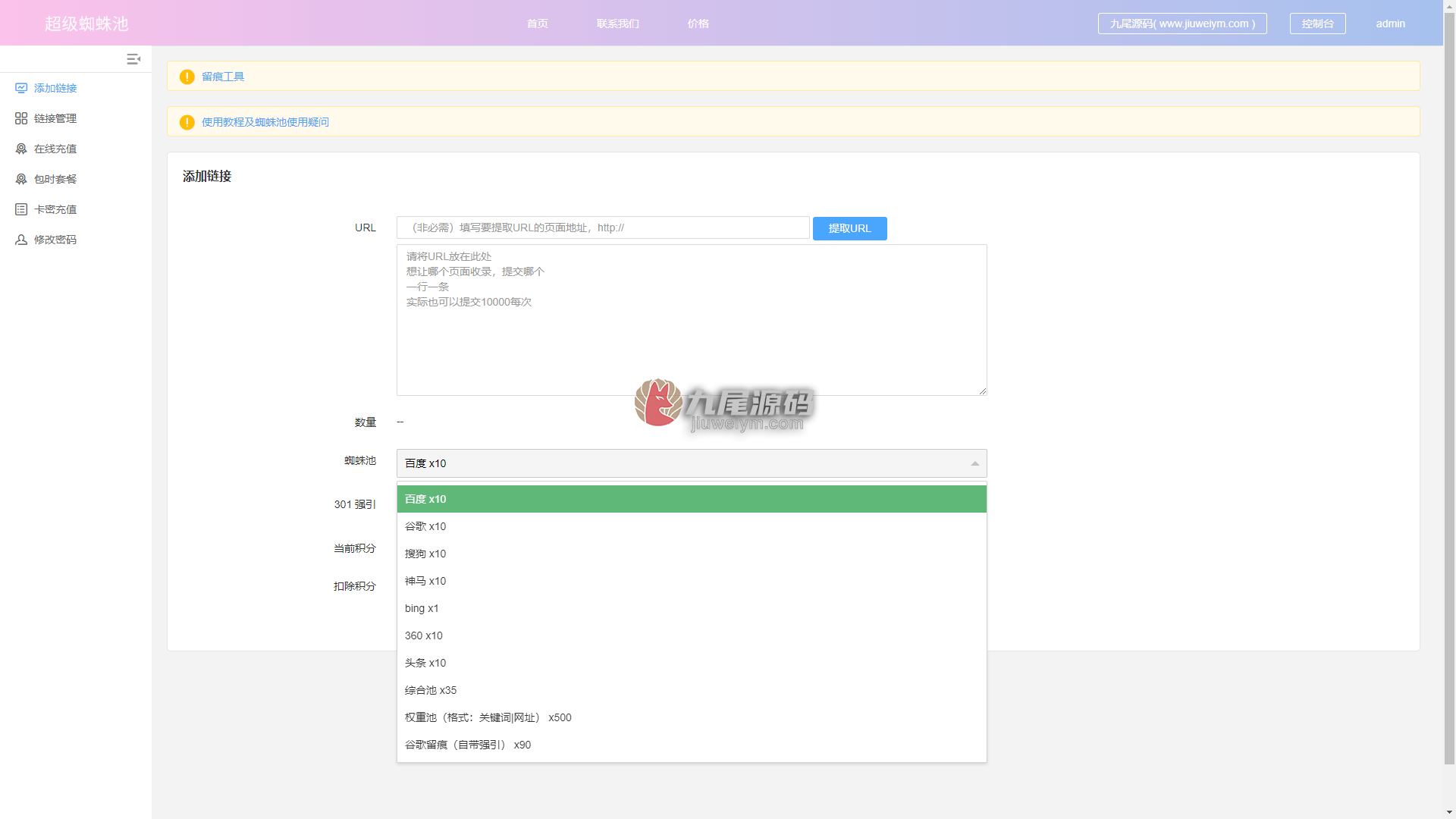This screenshot has width=1456, height=819.
Task: Choose 综合池 x35 option
Action: 692,690
